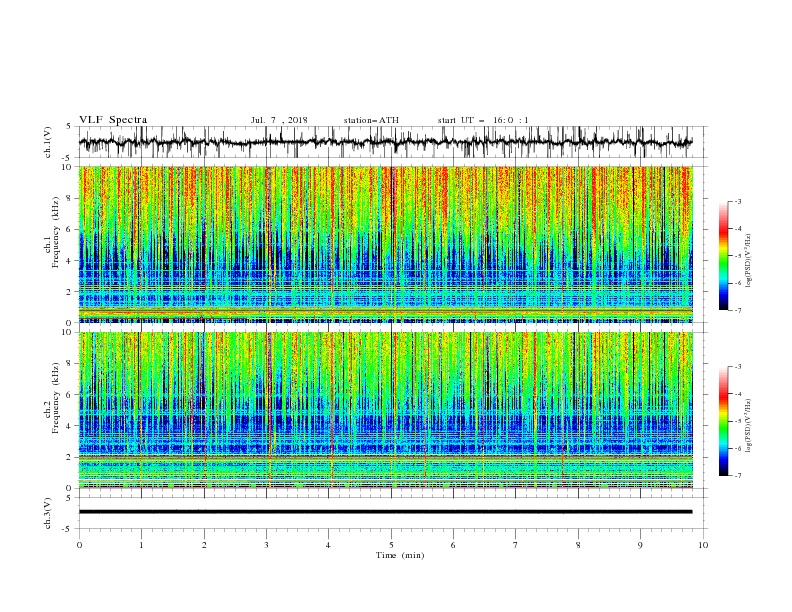The image size is (792, 612).
Task: Click time axis tick label '5'
Action: coord(391,545)
